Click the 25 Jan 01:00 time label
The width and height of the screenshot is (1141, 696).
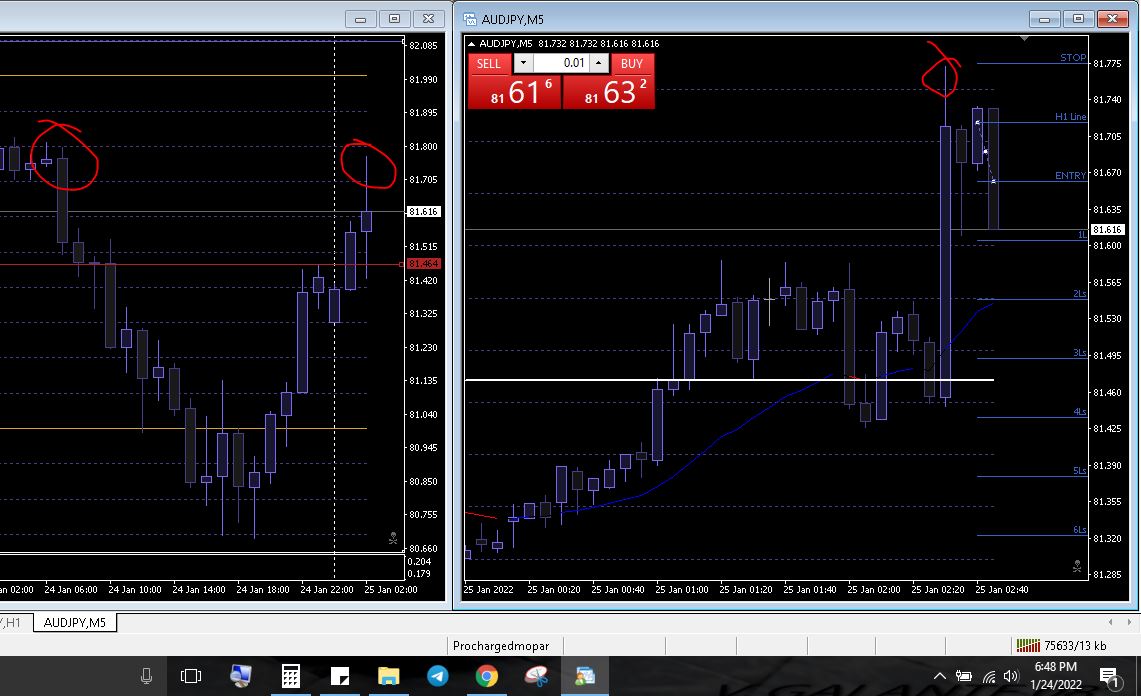click(682, 590)
